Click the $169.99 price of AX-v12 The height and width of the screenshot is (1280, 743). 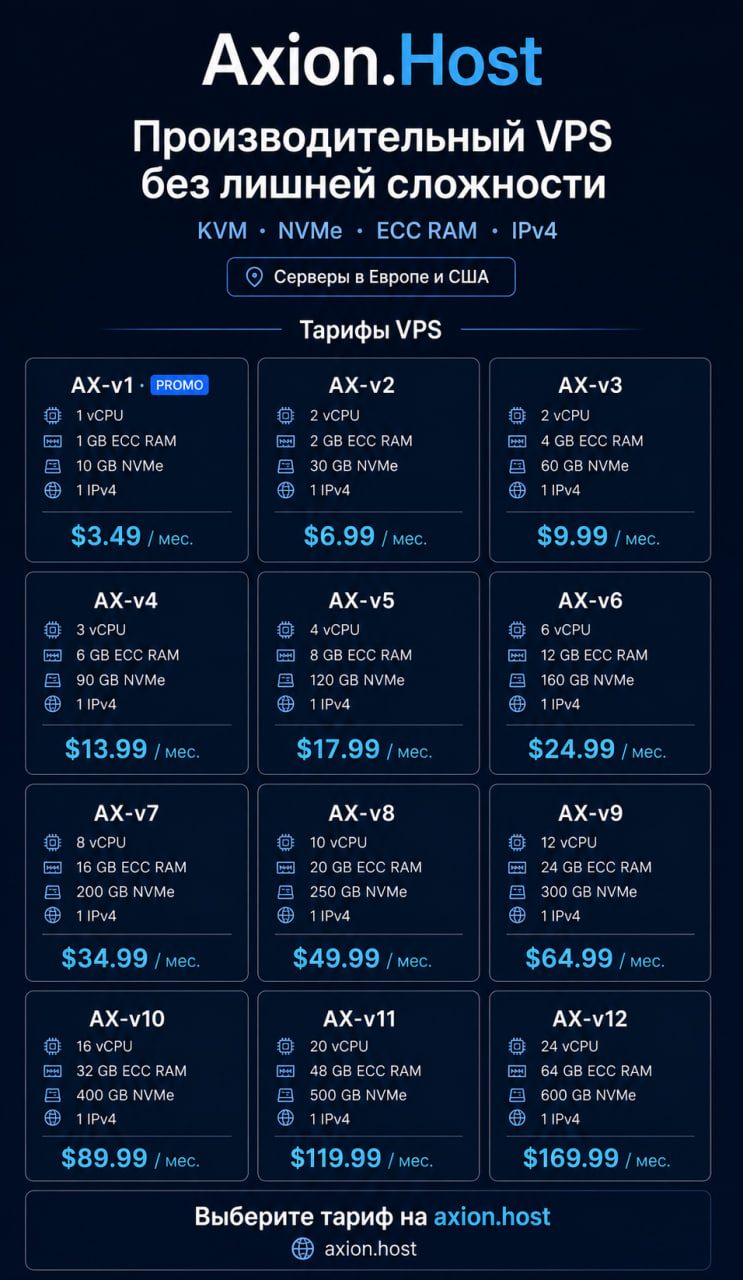571,1158
